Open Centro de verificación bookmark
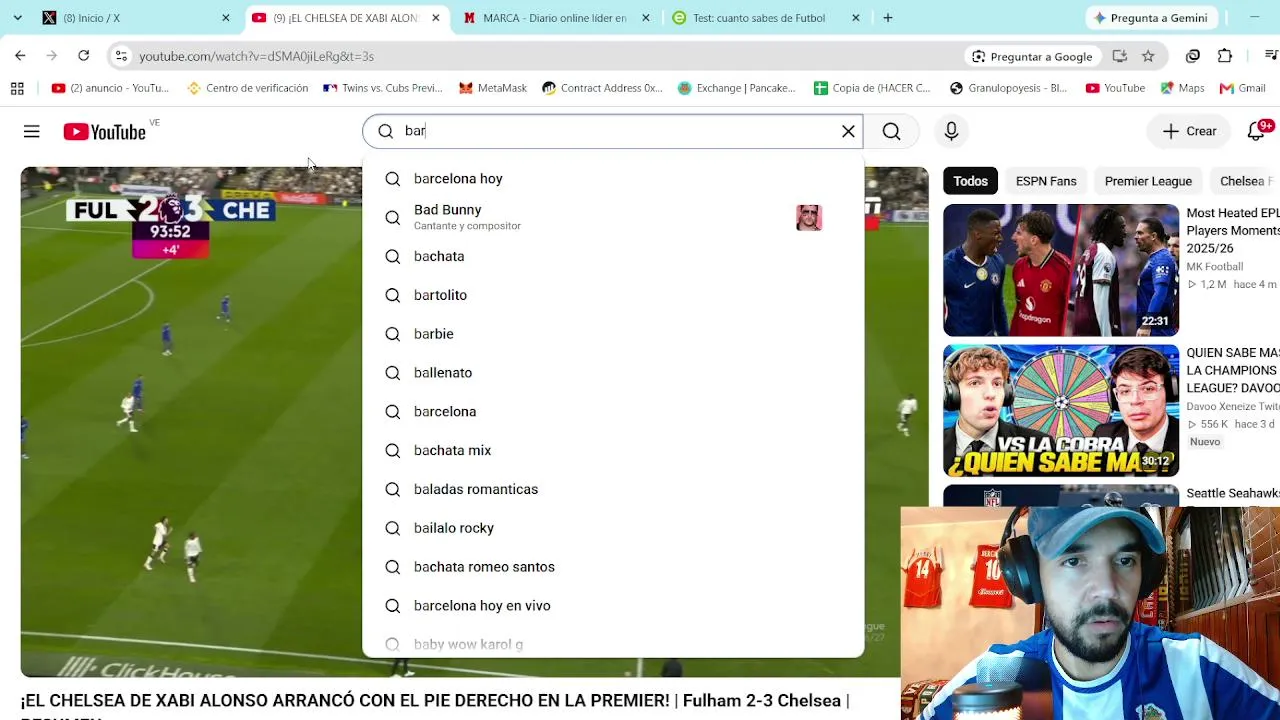Viewport: 1280px width, 720px height. [248, 88]
